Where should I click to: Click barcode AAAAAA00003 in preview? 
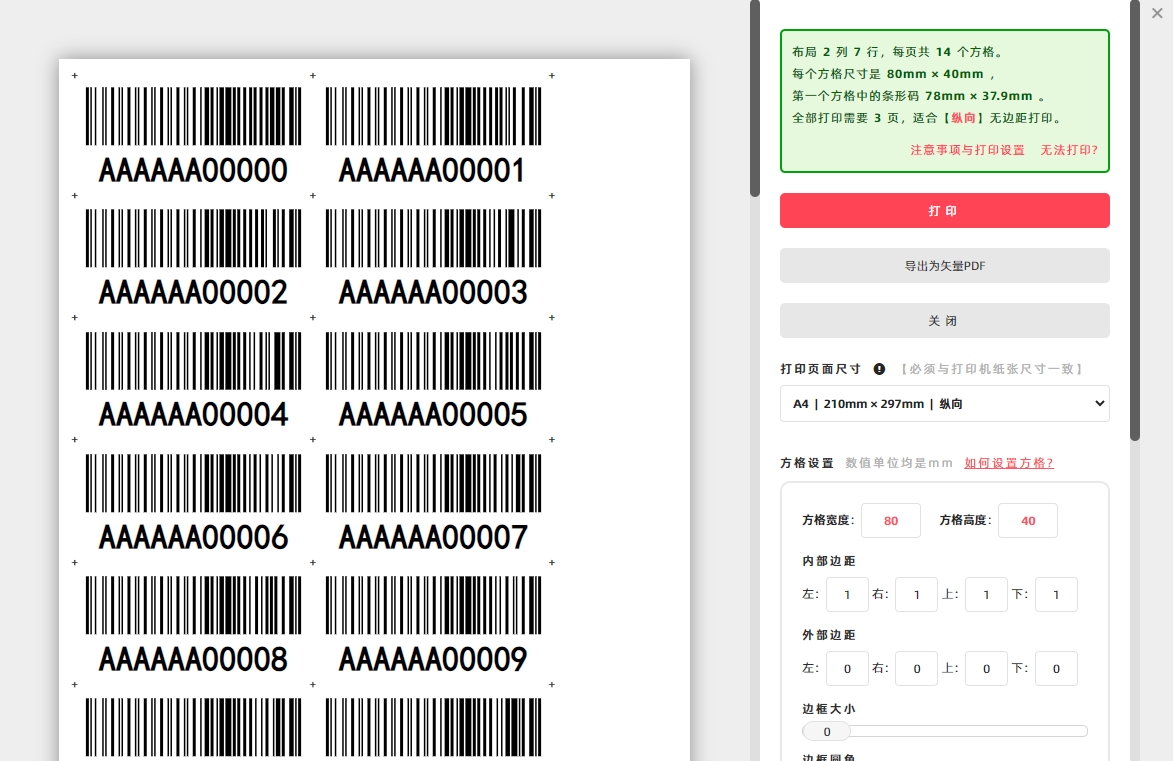[433, 257]
